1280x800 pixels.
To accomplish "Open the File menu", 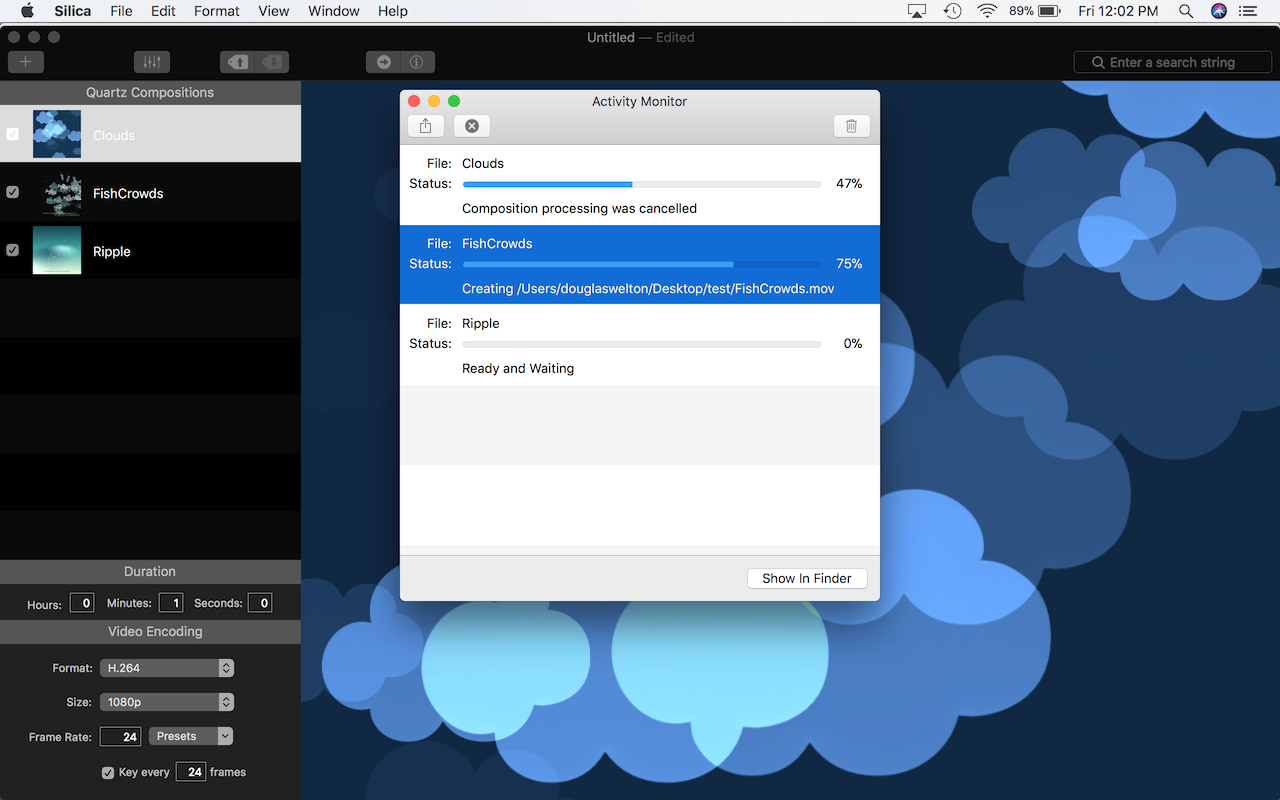I will pyautogui.click(x=121, y=11).
